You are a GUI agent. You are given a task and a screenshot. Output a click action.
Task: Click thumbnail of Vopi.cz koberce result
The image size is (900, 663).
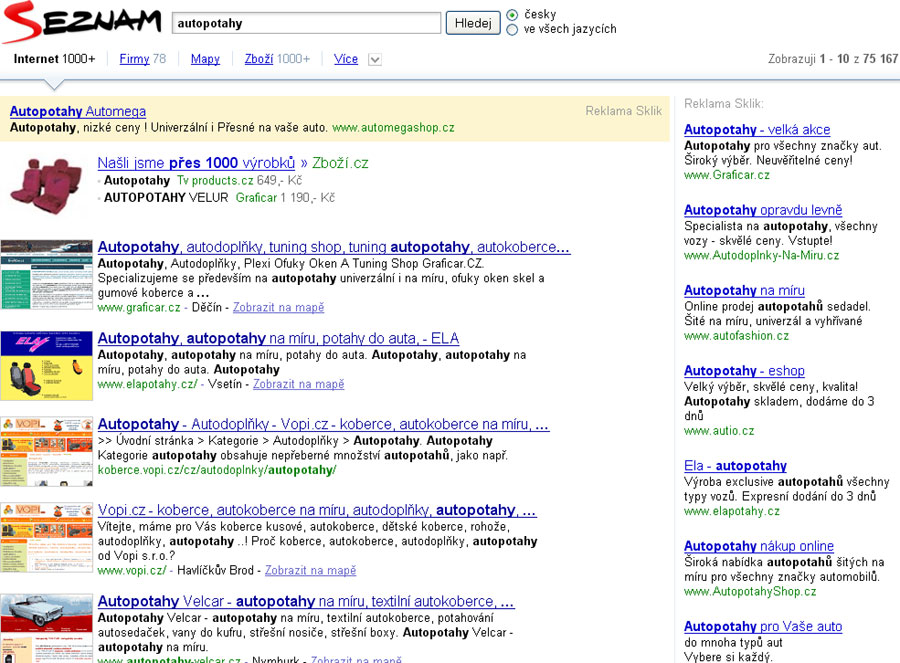[x=46, y=537]
